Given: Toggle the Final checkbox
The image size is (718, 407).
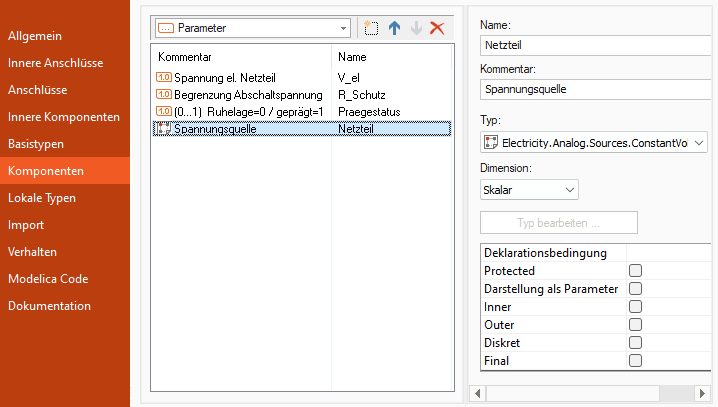Looking at the screenshot, I should [x=635, y=361].
